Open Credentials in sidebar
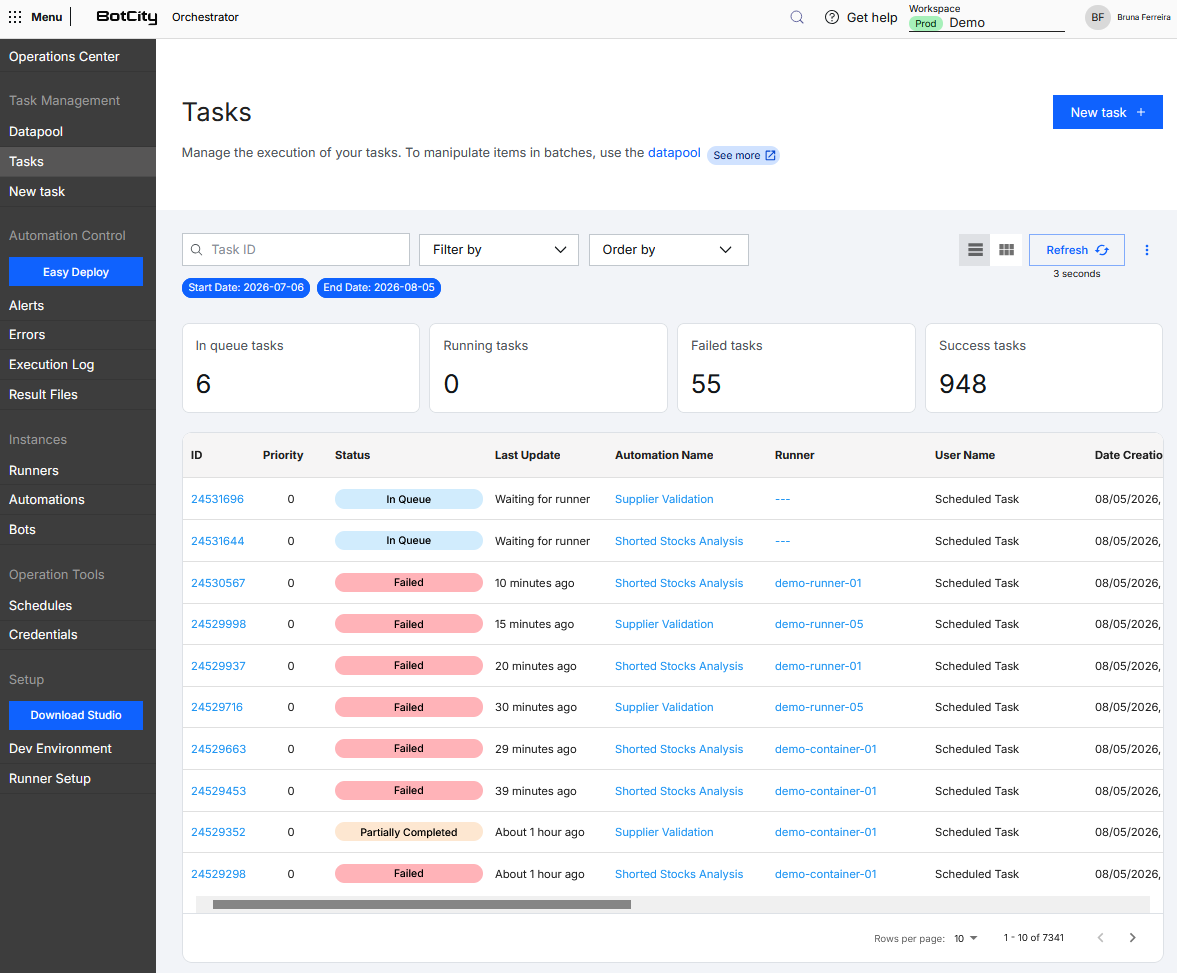 78,635
